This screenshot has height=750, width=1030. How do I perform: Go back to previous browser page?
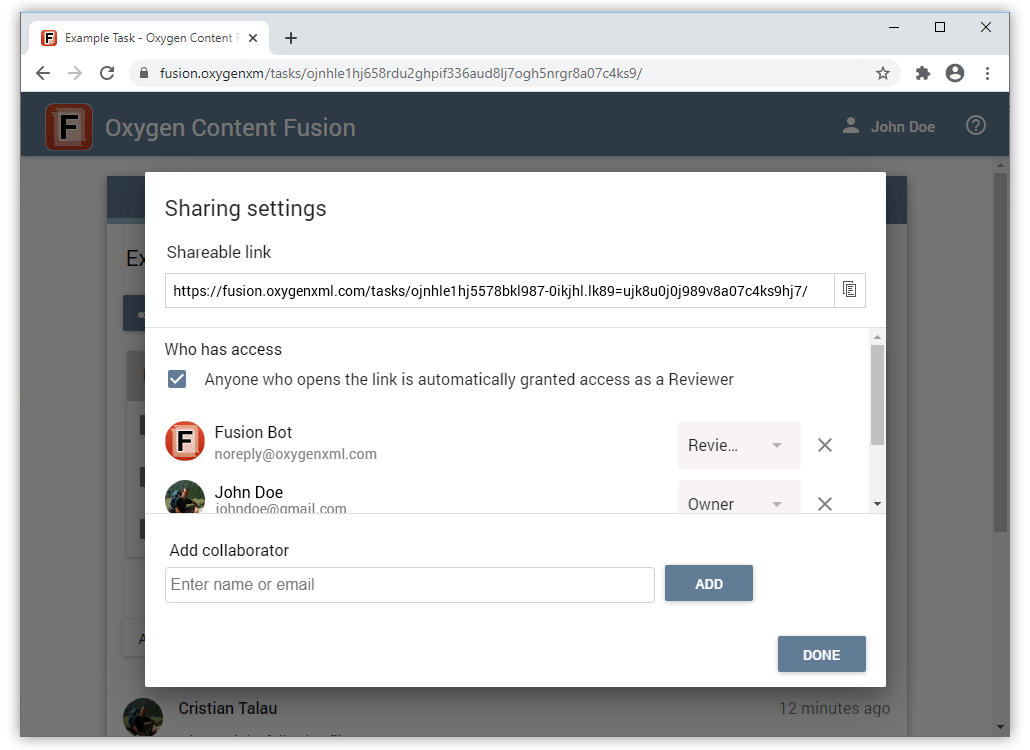[43, 73]
